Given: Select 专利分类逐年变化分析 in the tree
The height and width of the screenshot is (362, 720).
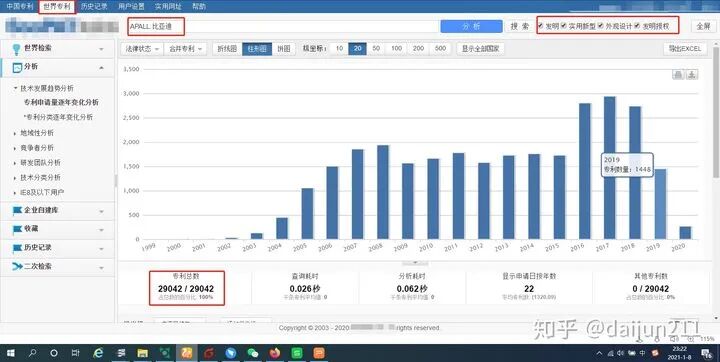Looking at the screenshot, I should [x=58, y=117].
